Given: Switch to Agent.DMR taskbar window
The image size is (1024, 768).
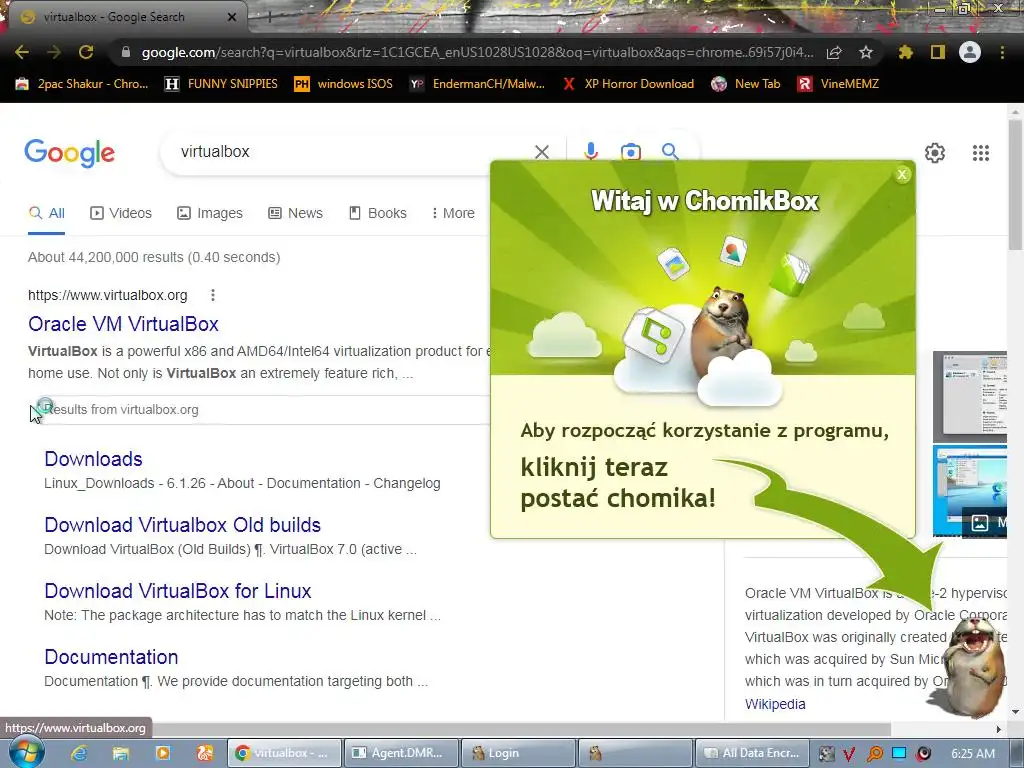Looking at the screenshot, I should click(x=400, y=753).
